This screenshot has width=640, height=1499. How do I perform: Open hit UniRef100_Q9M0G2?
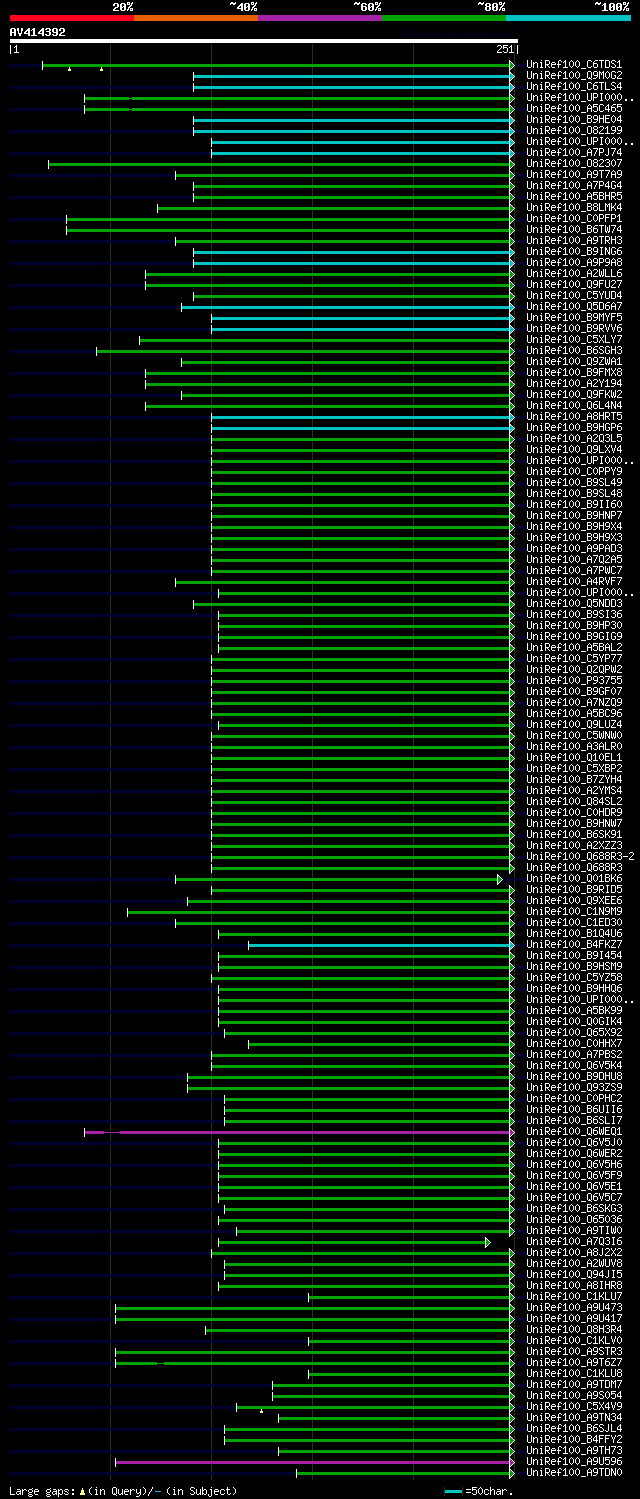point(574,76)
